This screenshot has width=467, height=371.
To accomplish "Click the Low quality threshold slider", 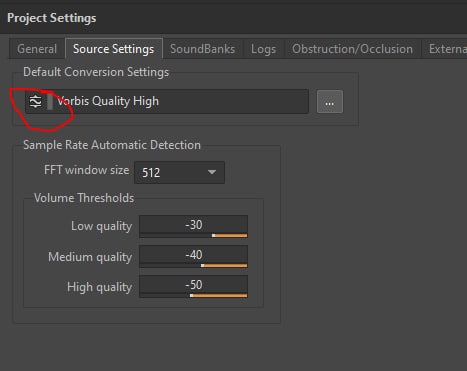I will [x=193, y=236].
